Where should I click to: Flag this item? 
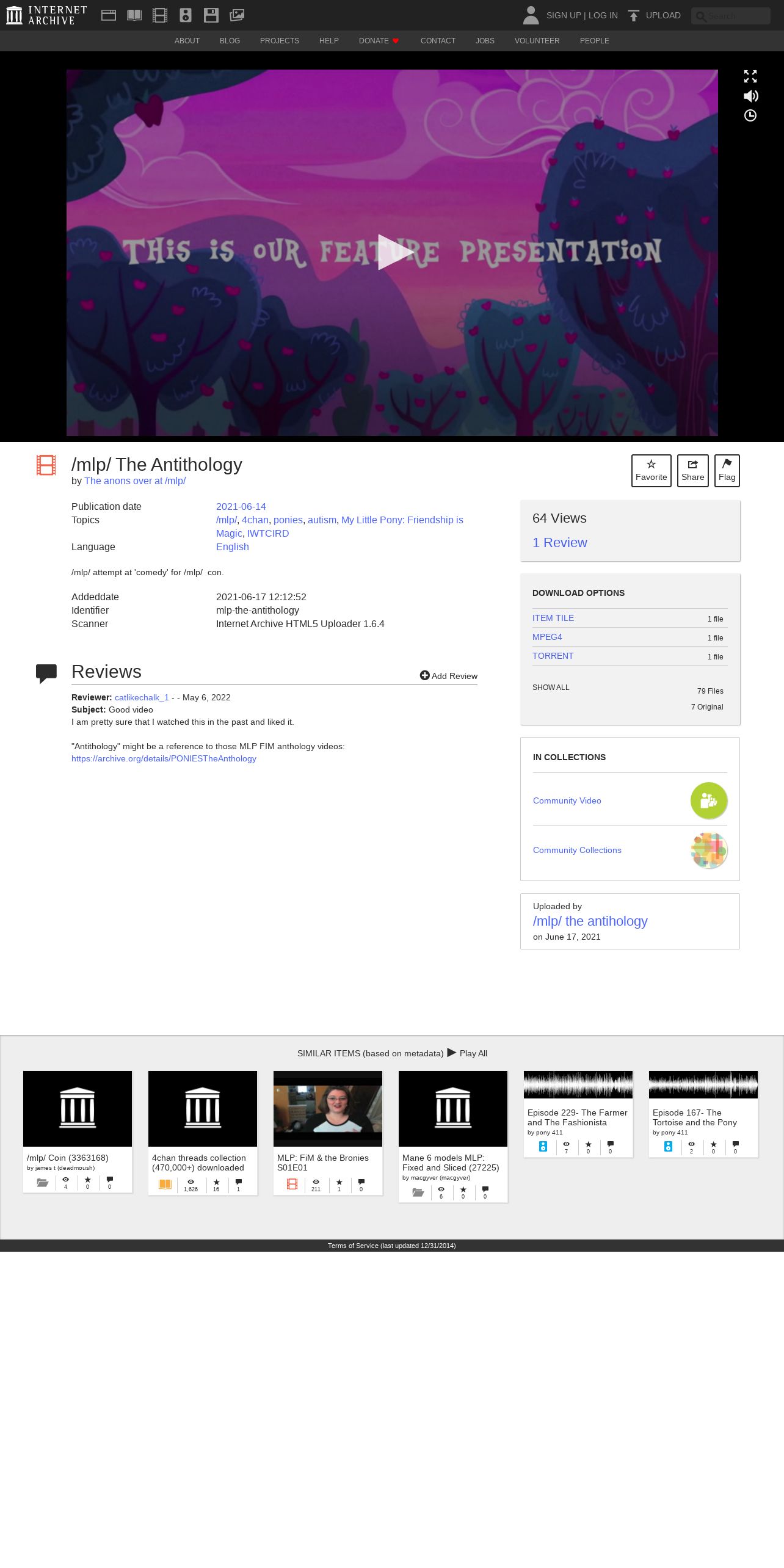[727, 471]
